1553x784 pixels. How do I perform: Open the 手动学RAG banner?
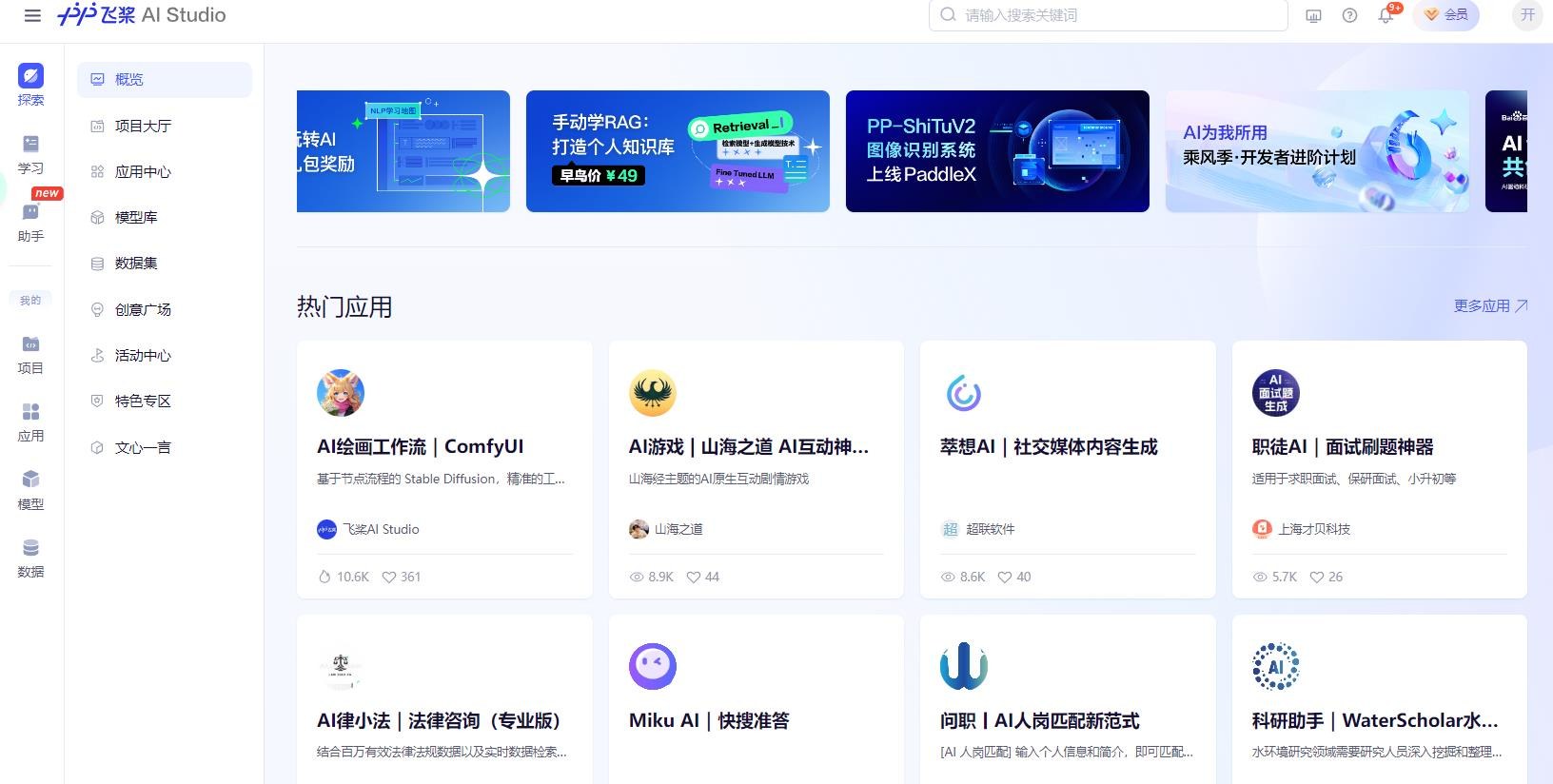coord(678,151)
